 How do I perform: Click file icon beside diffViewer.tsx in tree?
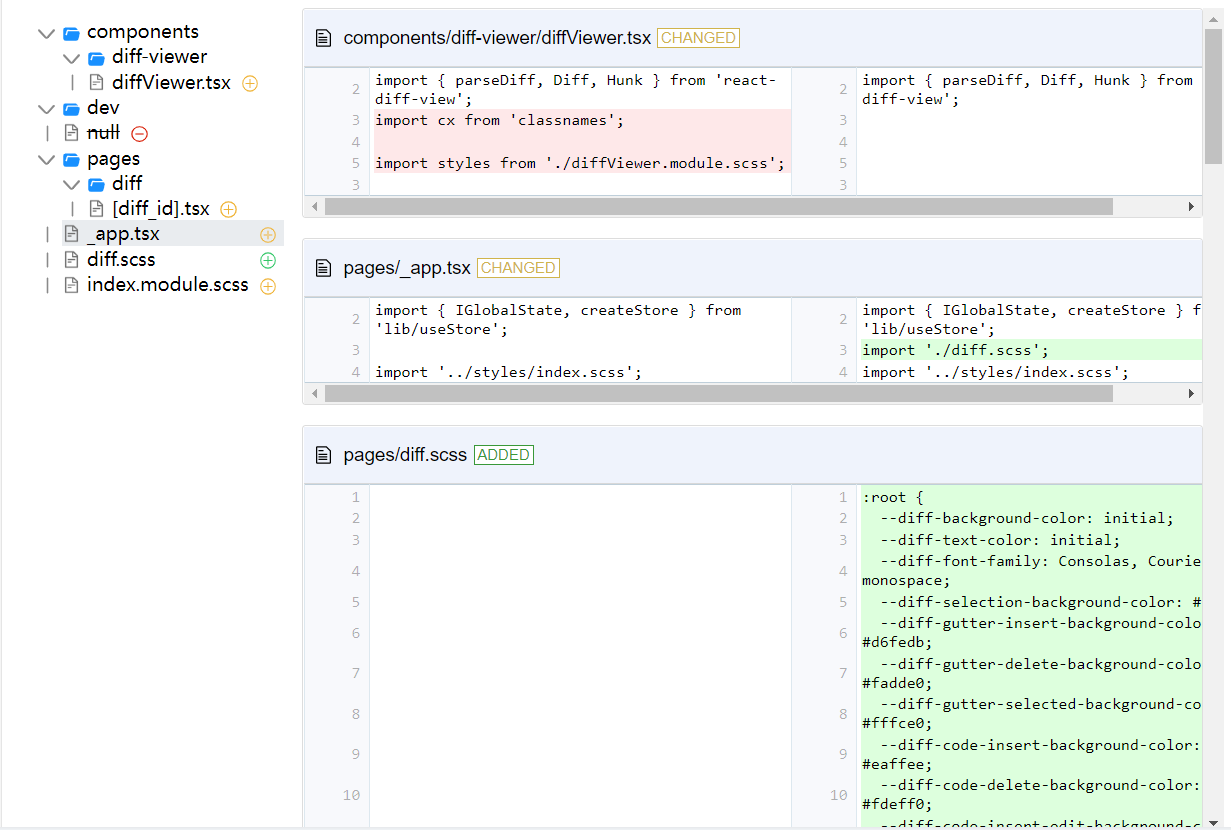(97, 83)
